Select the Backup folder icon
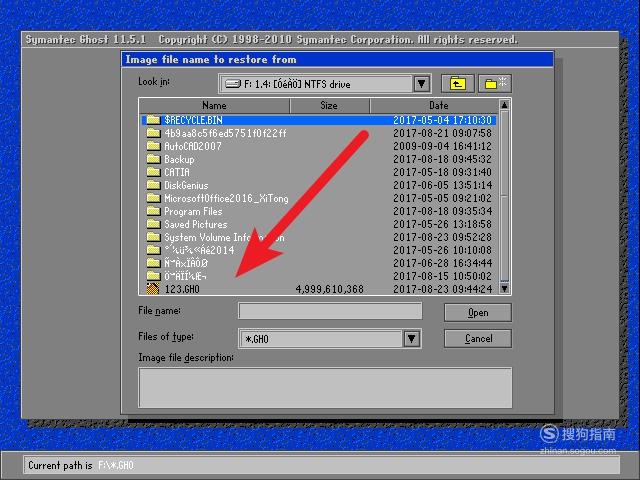 tap(153, 159)
